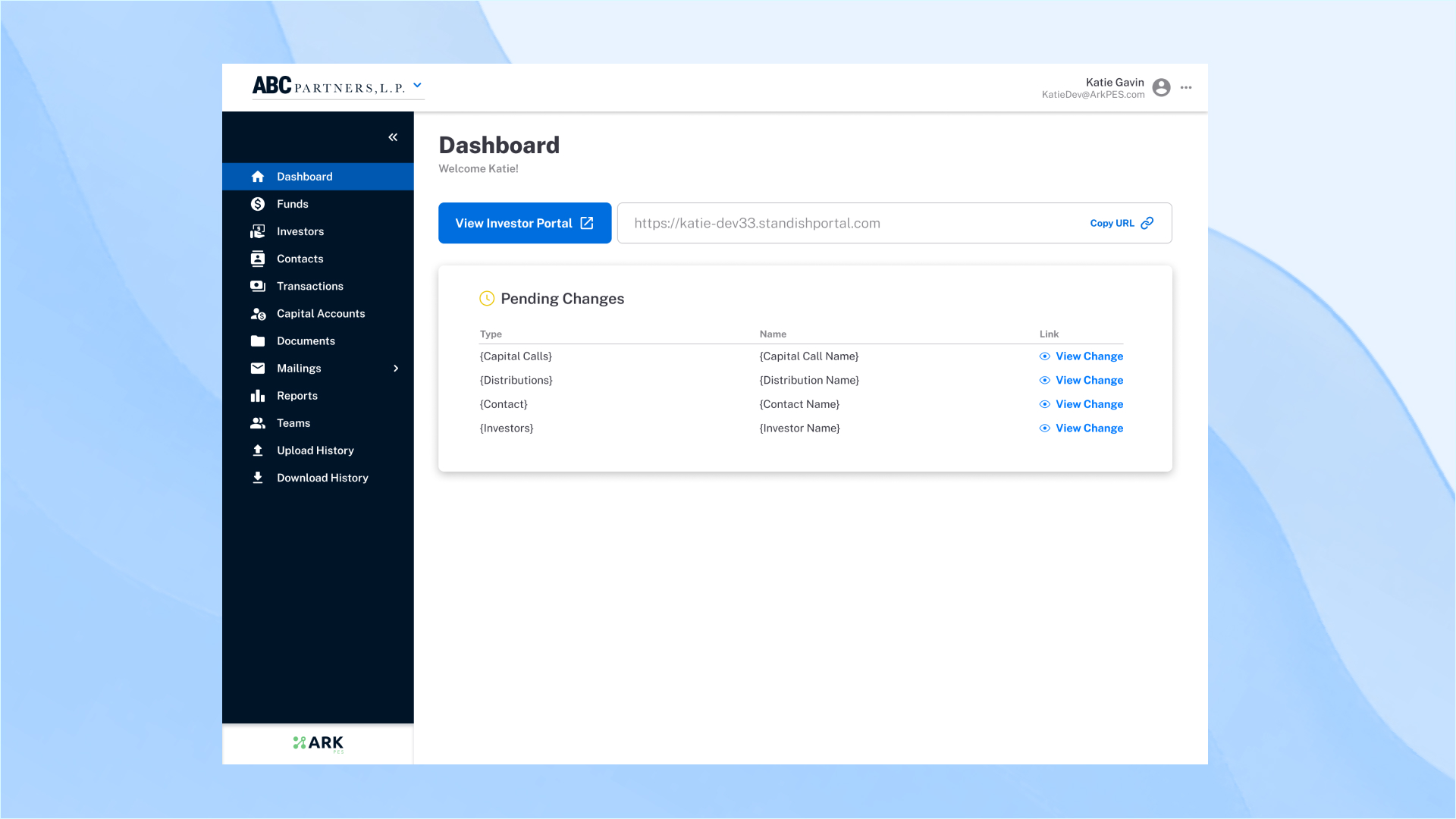Click eye icon beside Capital Calls View Change
This screenshot has width=1456, height=819.
tap(1045, 356)
